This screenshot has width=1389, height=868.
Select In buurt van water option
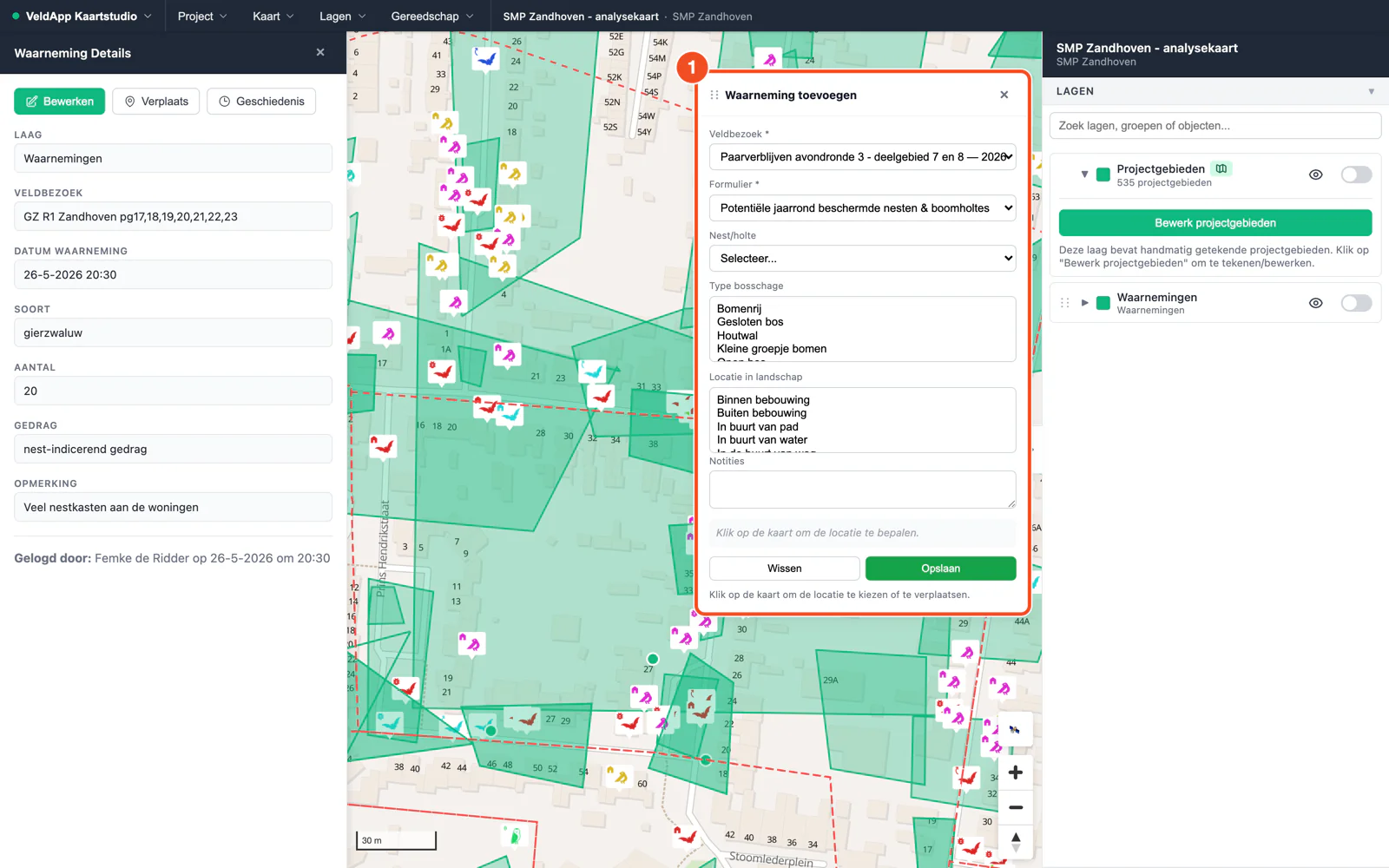761,440
